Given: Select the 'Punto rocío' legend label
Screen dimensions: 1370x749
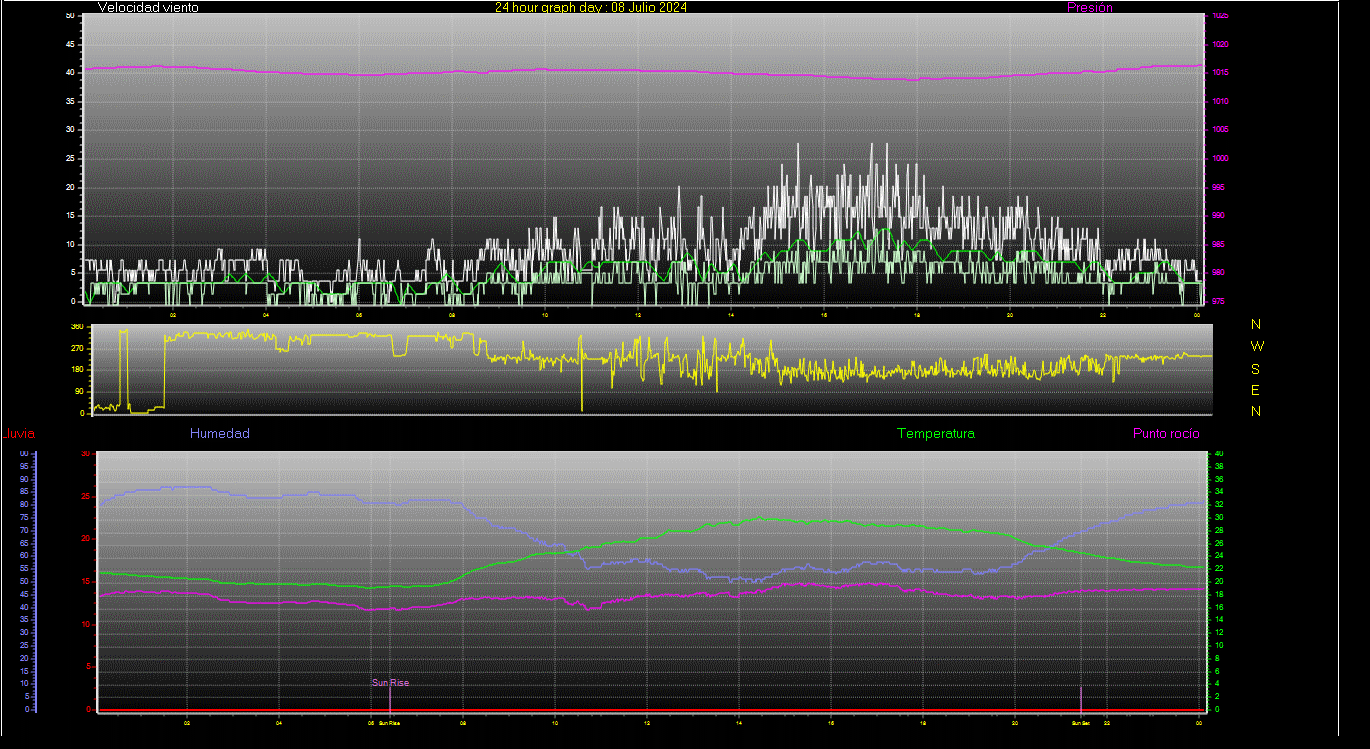Looking at the screenshot, I should pos(1166,434).
